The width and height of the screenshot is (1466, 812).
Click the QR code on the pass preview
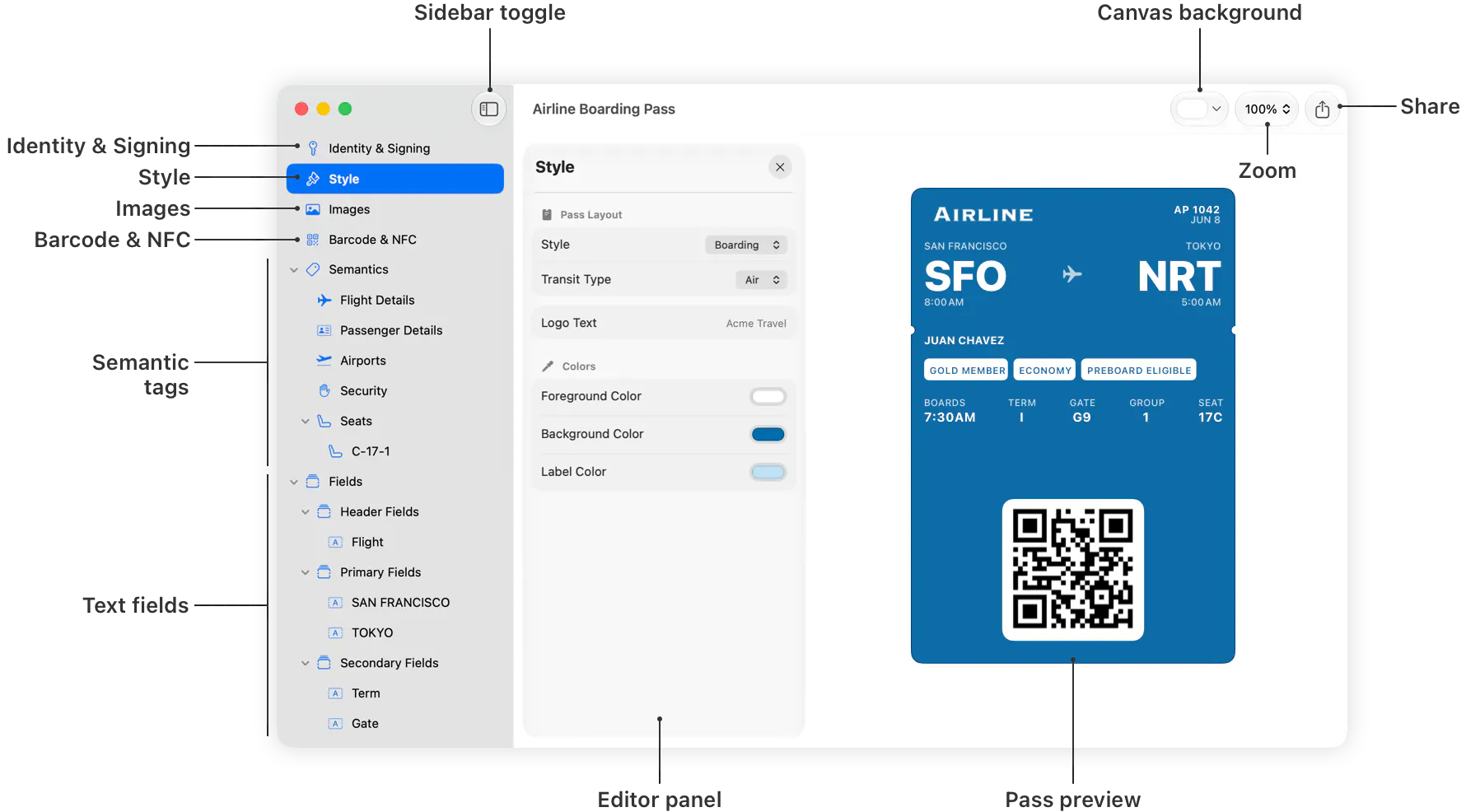pos(1072,570)
